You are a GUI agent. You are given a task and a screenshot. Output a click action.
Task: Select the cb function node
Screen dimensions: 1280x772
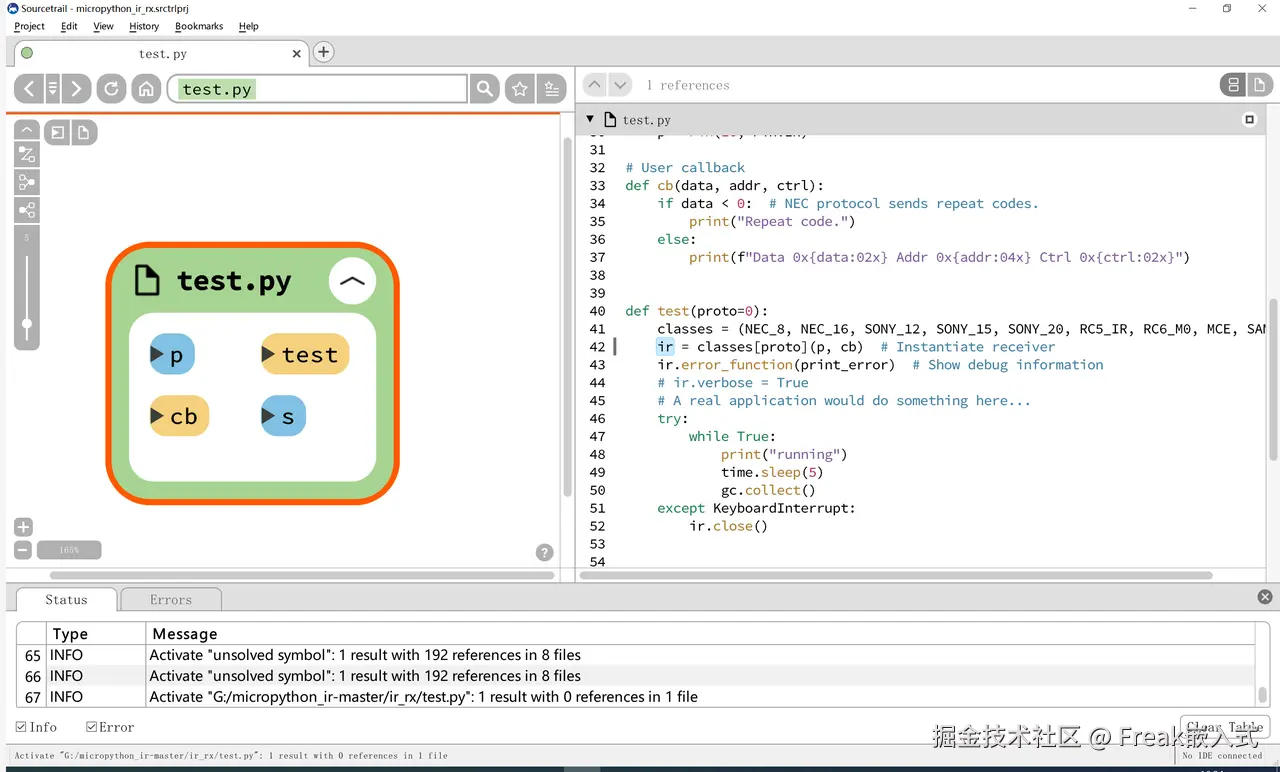[179, 416]
